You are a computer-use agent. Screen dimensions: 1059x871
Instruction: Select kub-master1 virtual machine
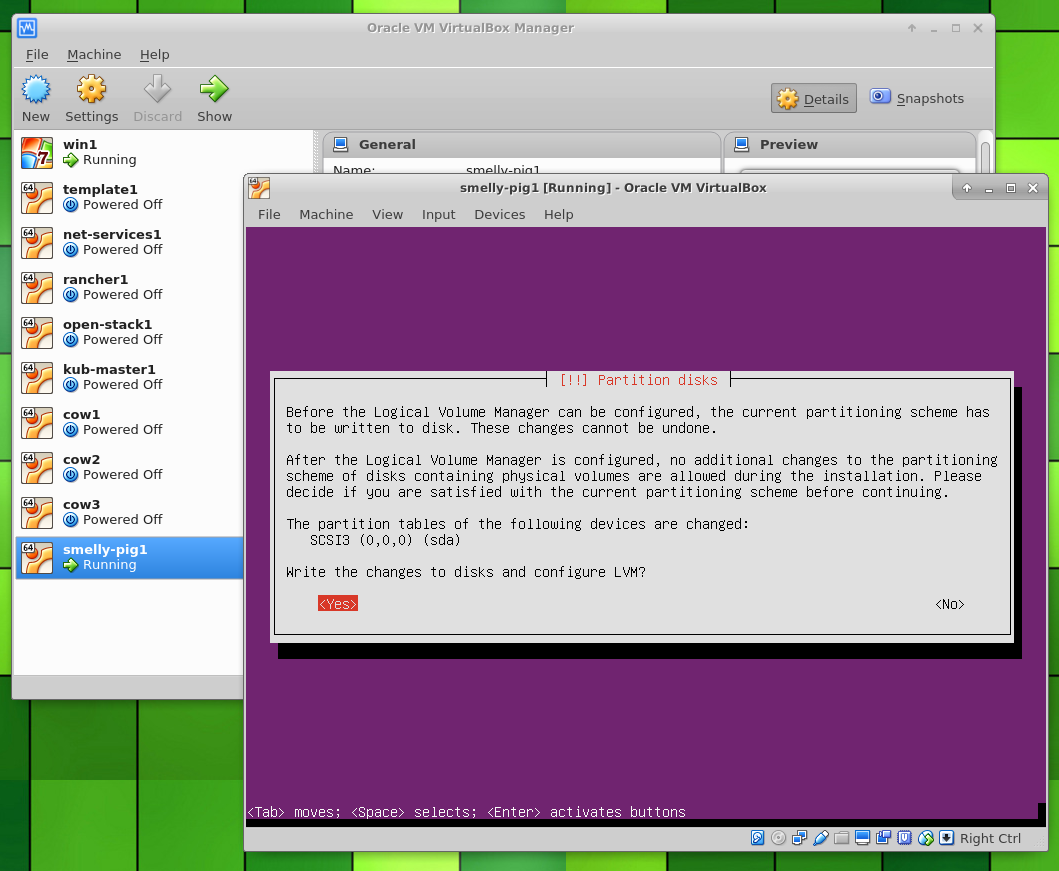(x=129, y=377)
